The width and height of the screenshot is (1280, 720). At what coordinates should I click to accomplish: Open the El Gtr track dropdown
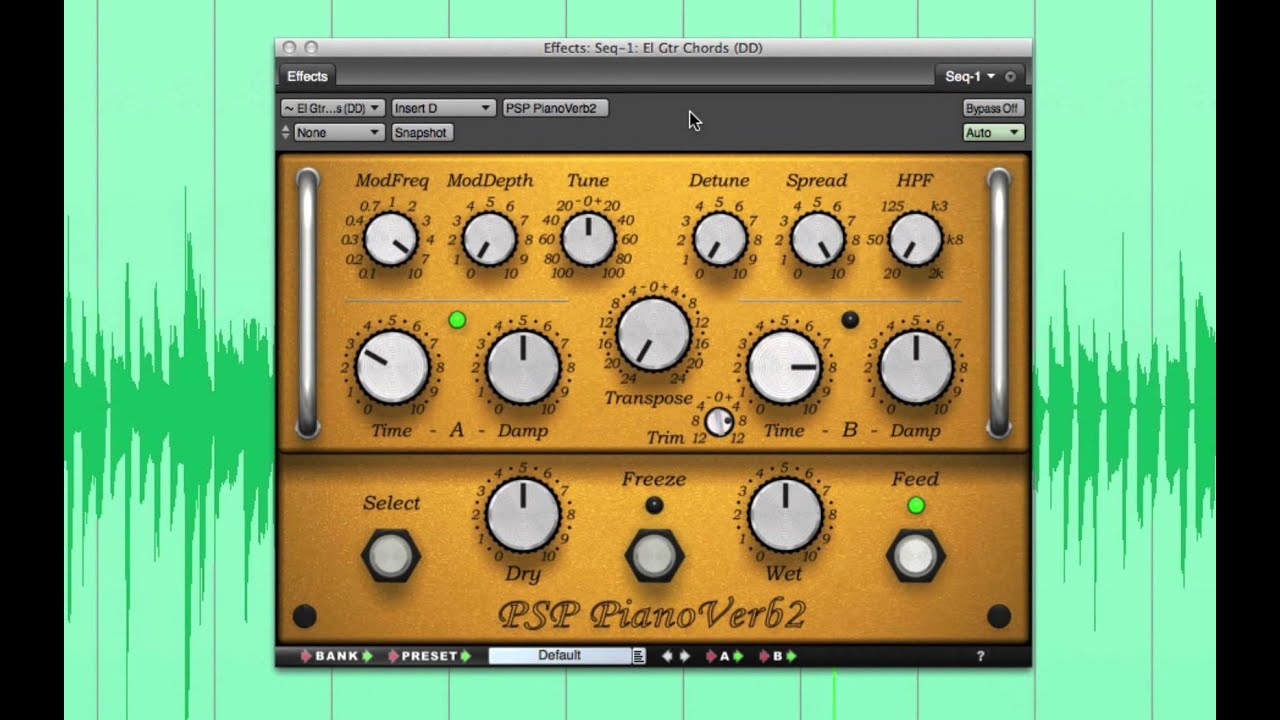332,108
